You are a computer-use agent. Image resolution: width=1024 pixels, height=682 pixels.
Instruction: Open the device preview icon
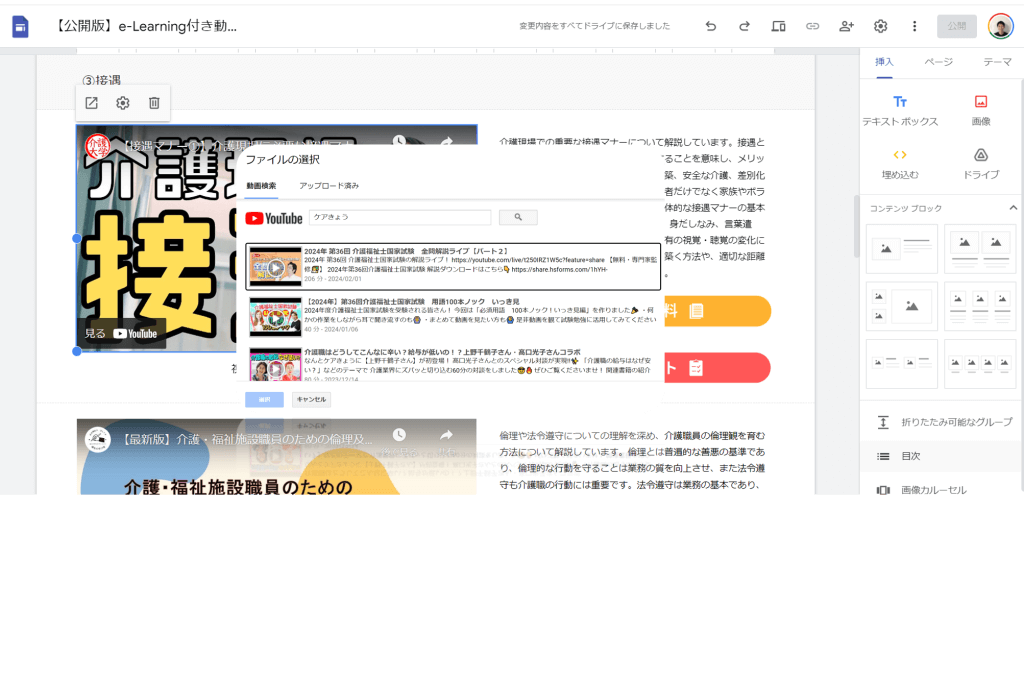778,26
